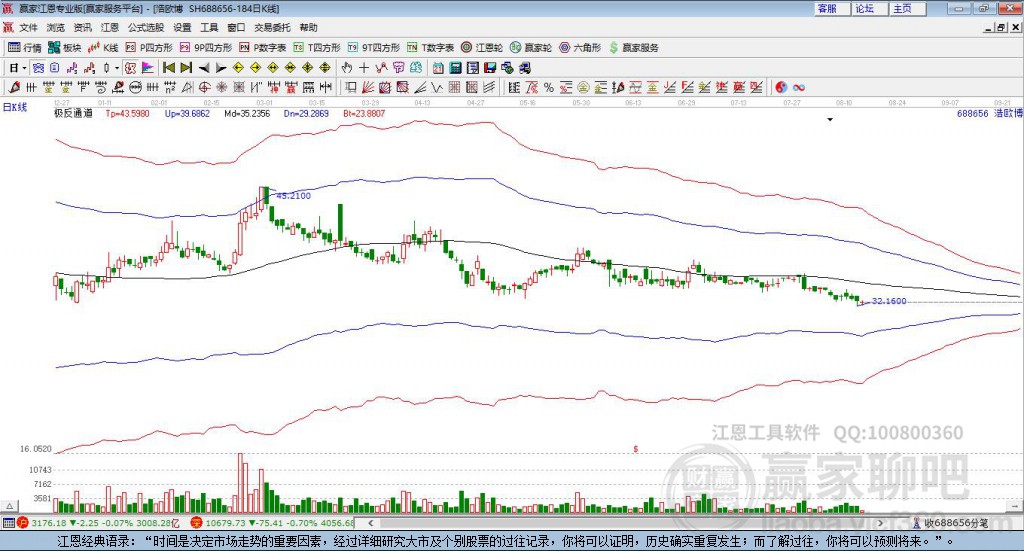Screen dimensions: 1024x551
Task: Open the 交易委托 menu
Action: click(x=272, y=27)
